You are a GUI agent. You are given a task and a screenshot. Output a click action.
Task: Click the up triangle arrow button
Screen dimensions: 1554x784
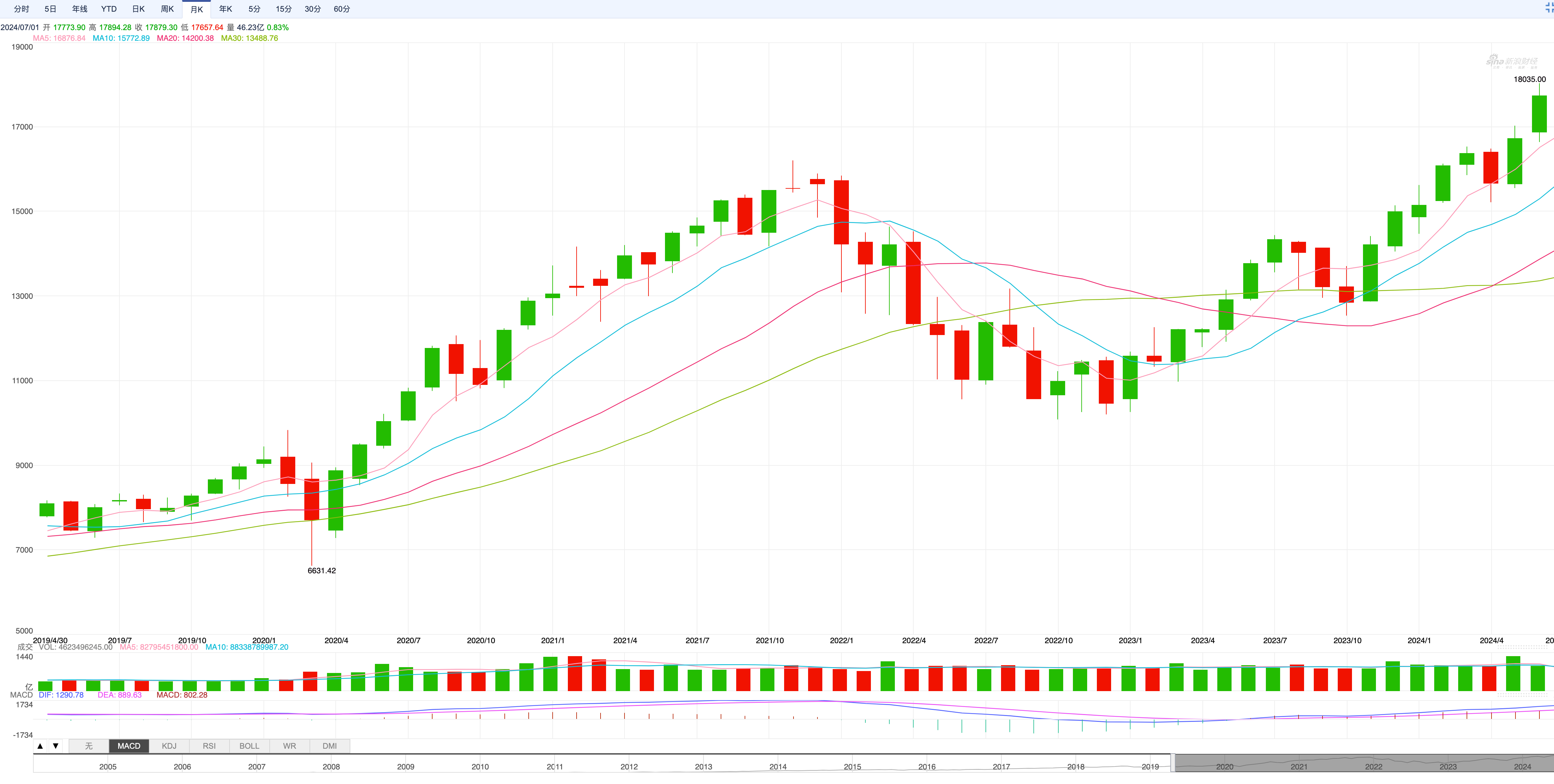pyautogui.click(x=40, y=746)
